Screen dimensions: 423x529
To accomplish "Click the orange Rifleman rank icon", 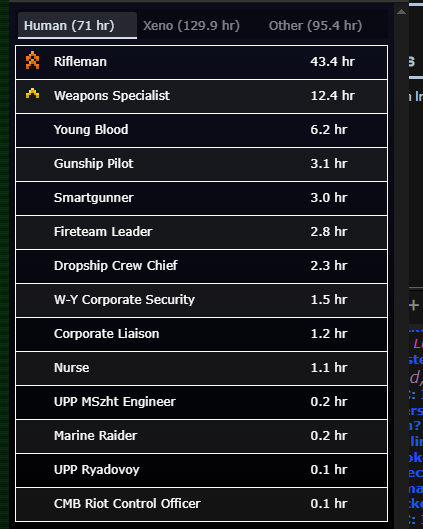I will click(x=32, y=60).
